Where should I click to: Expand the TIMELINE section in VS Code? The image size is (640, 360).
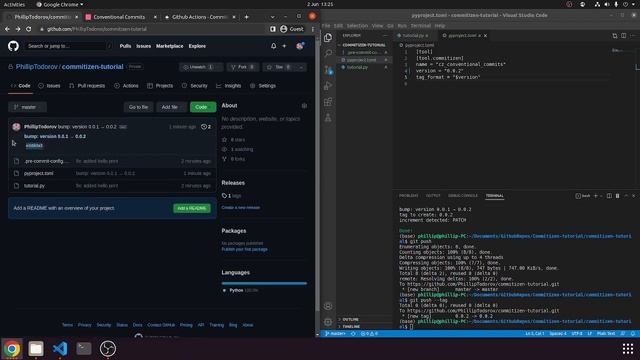(x=351, y=327)
